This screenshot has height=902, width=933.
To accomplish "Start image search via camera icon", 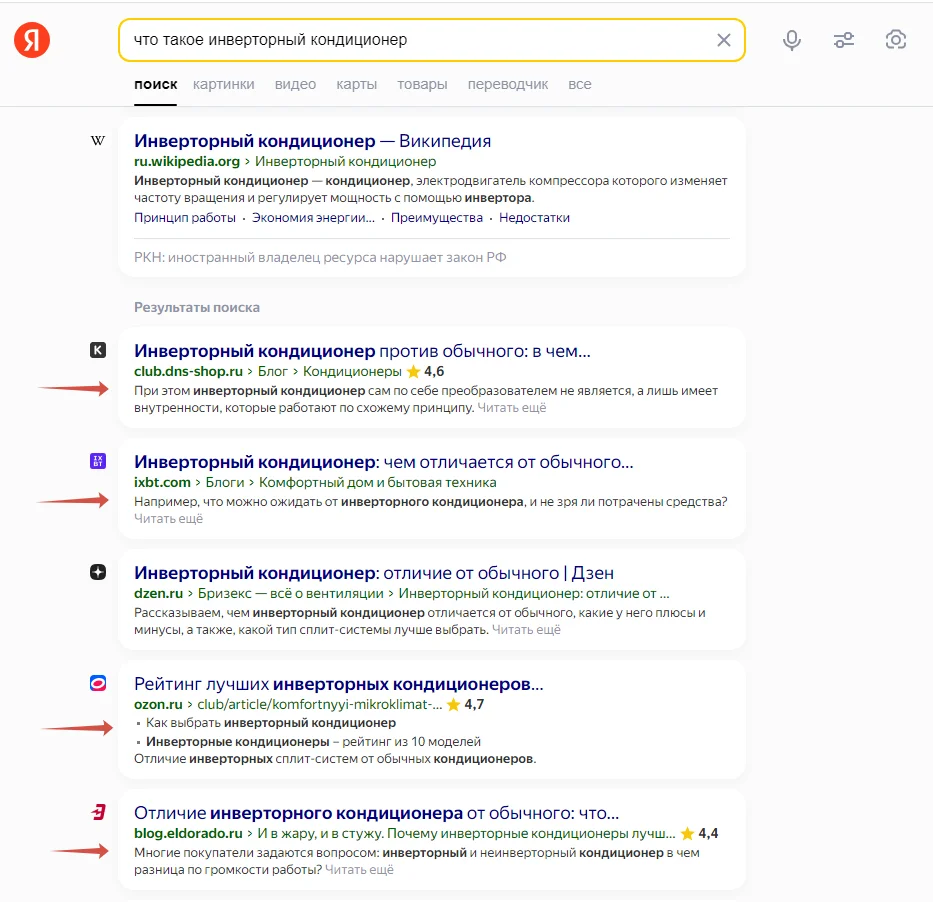I will click(x=895, y=40).
